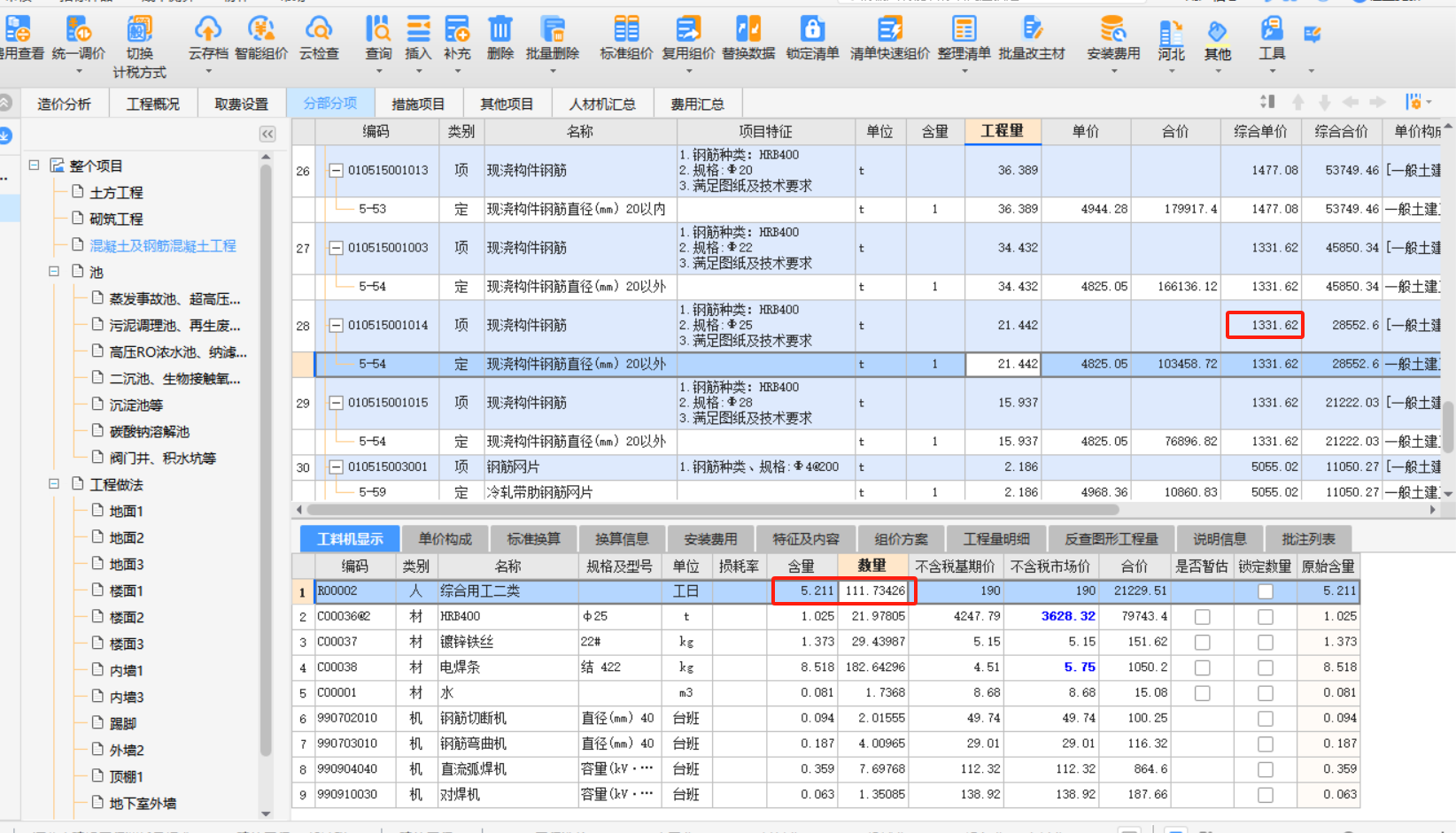Toggle 锁定数量 checkbox for HRB400 row

[x=1266, y=616]
